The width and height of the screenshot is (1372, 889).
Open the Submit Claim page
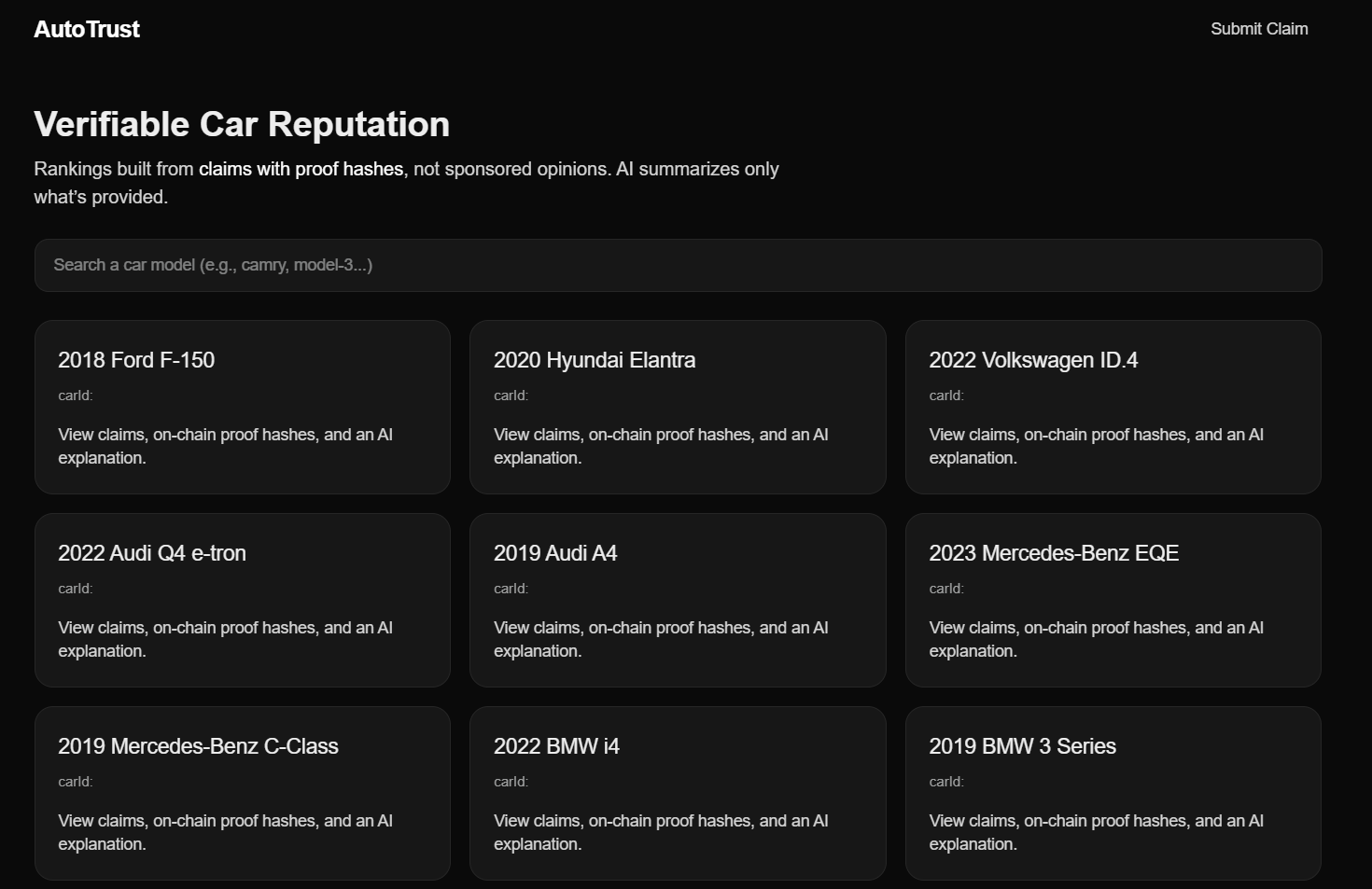[x=1259, y=29]
